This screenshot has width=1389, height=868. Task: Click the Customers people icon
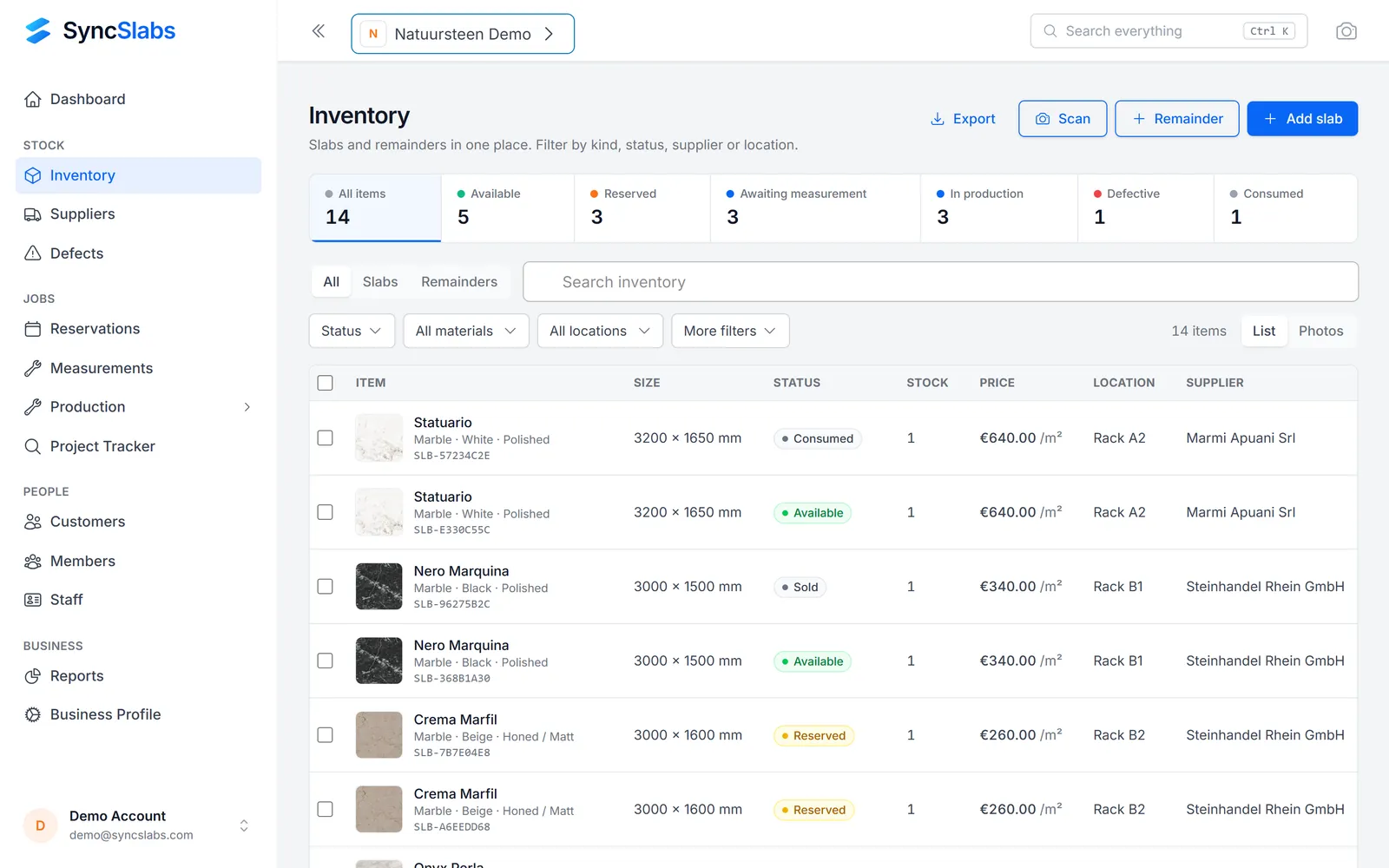tap(33, 522)
